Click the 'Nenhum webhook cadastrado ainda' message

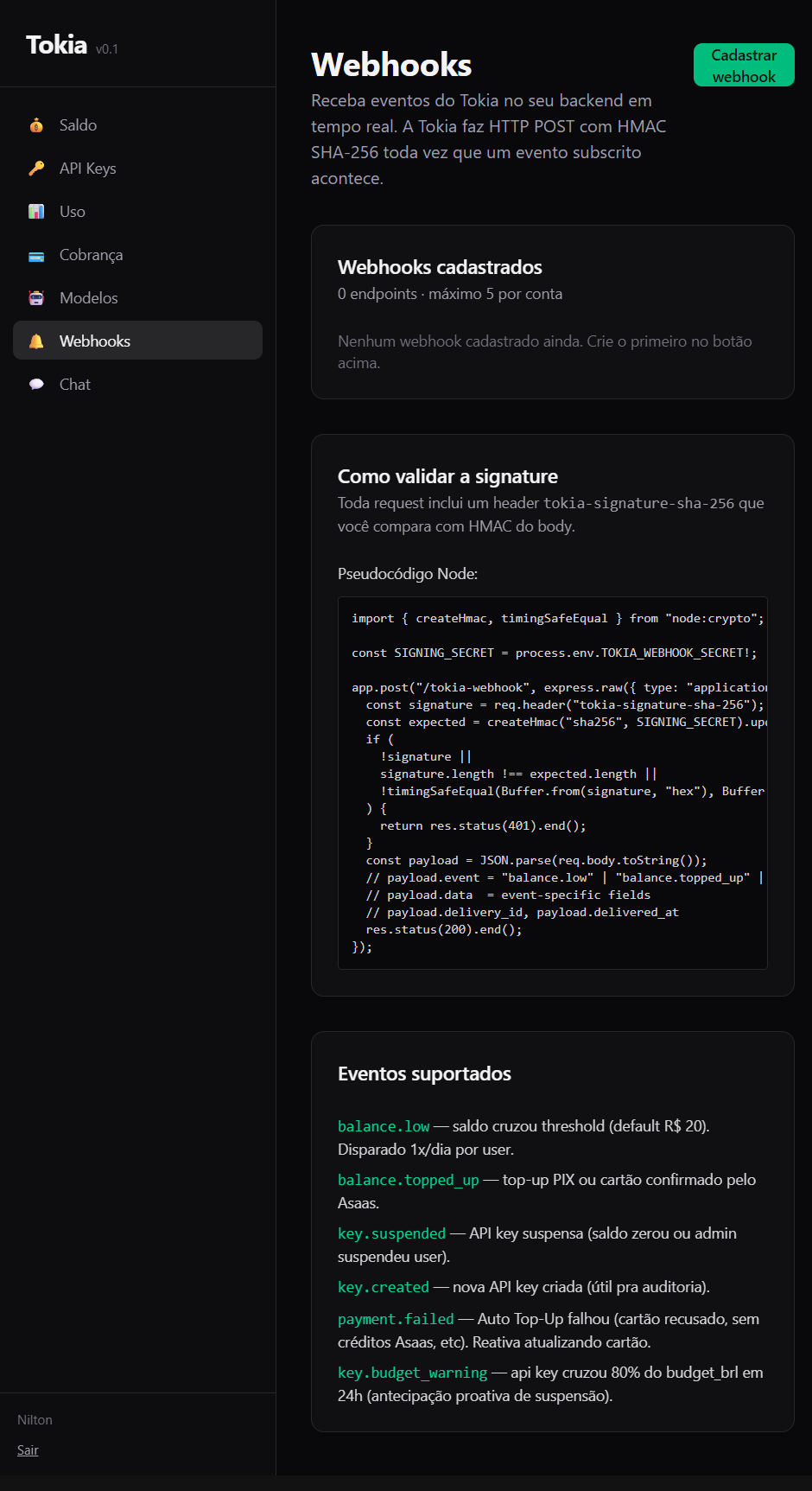point(544,352)
